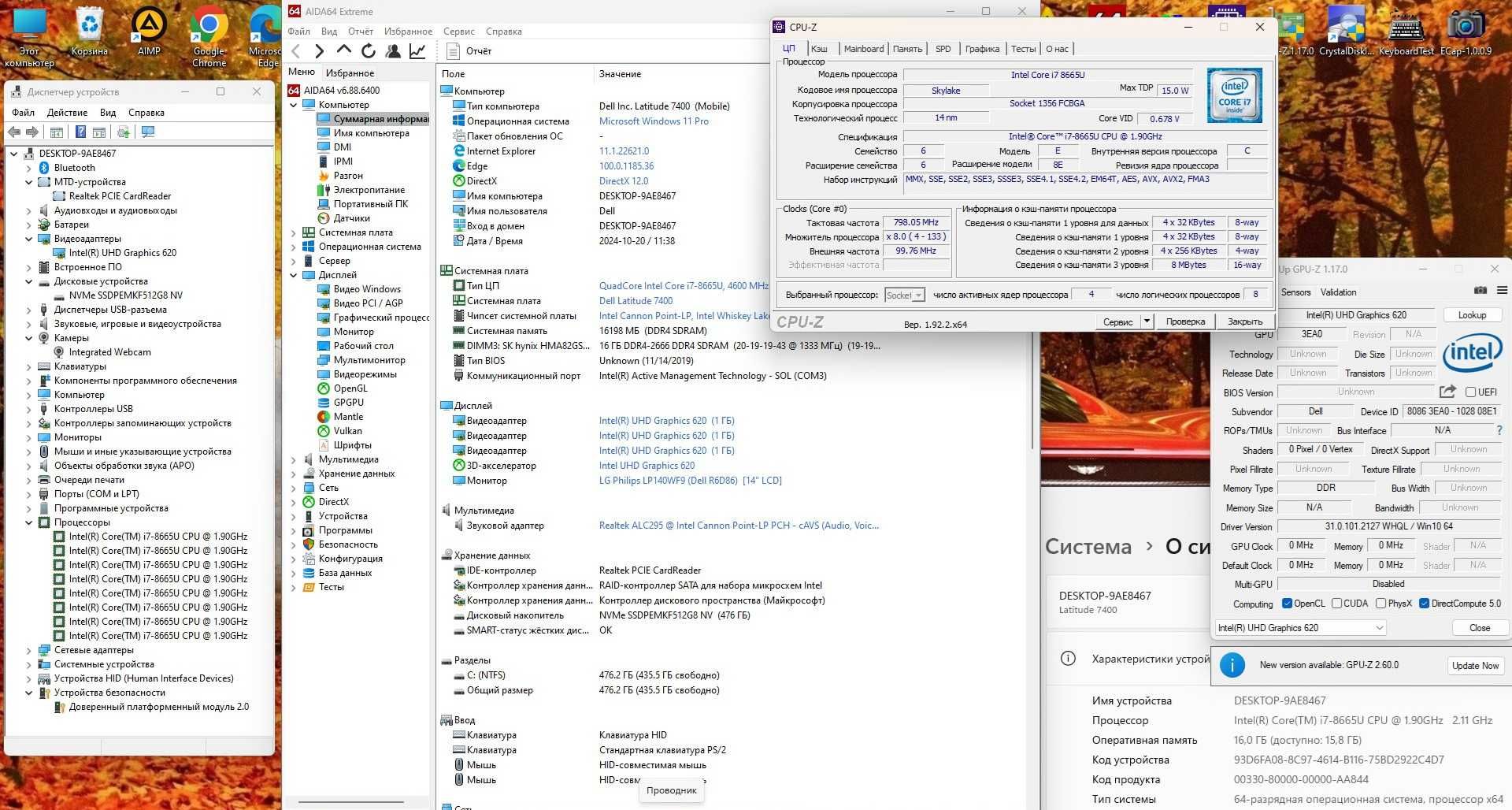Select Суммарная информация in AIDA64 tree
Viewport: 1512px width, 810px height.
click(x=372, y=119)
